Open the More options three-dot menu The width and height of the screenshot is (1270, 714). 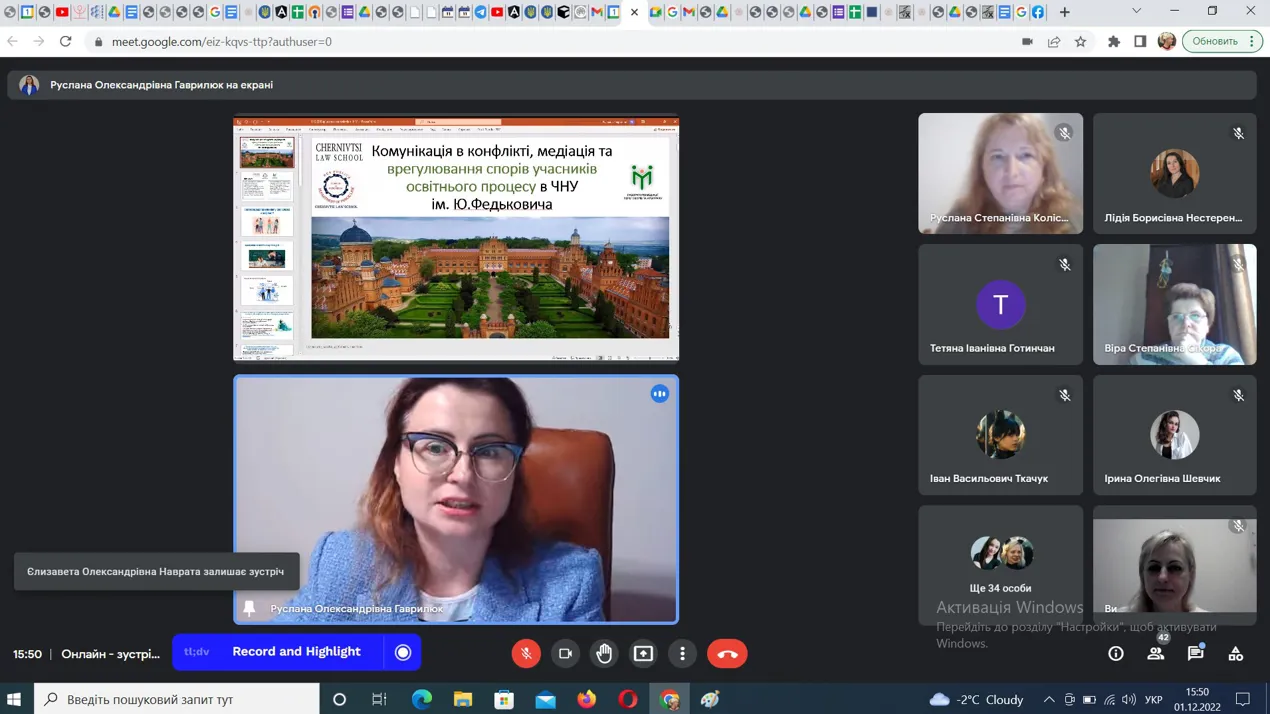[682, 653]
